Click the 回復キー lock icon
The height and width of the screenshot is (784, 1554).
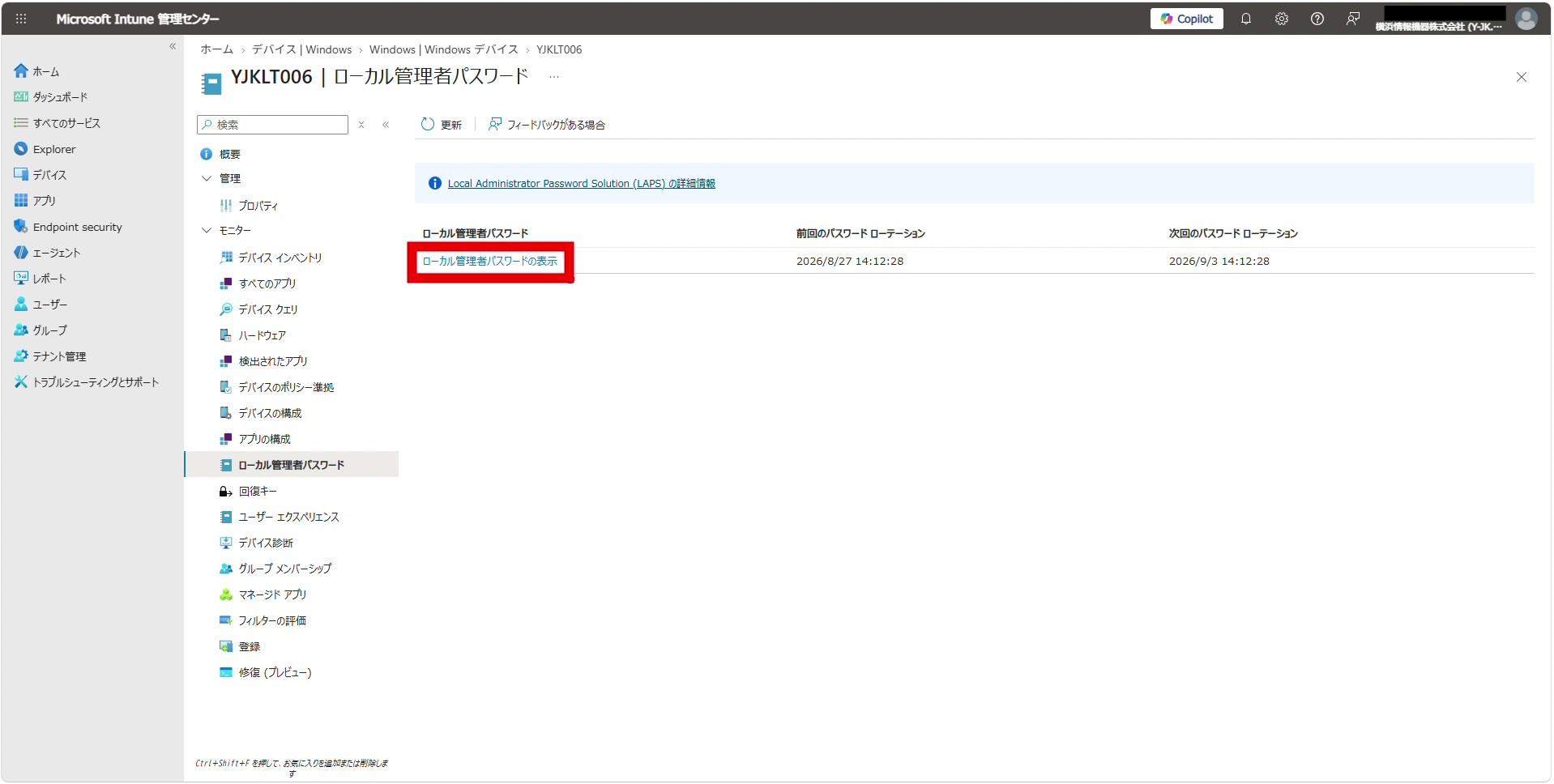click(226, 491)
